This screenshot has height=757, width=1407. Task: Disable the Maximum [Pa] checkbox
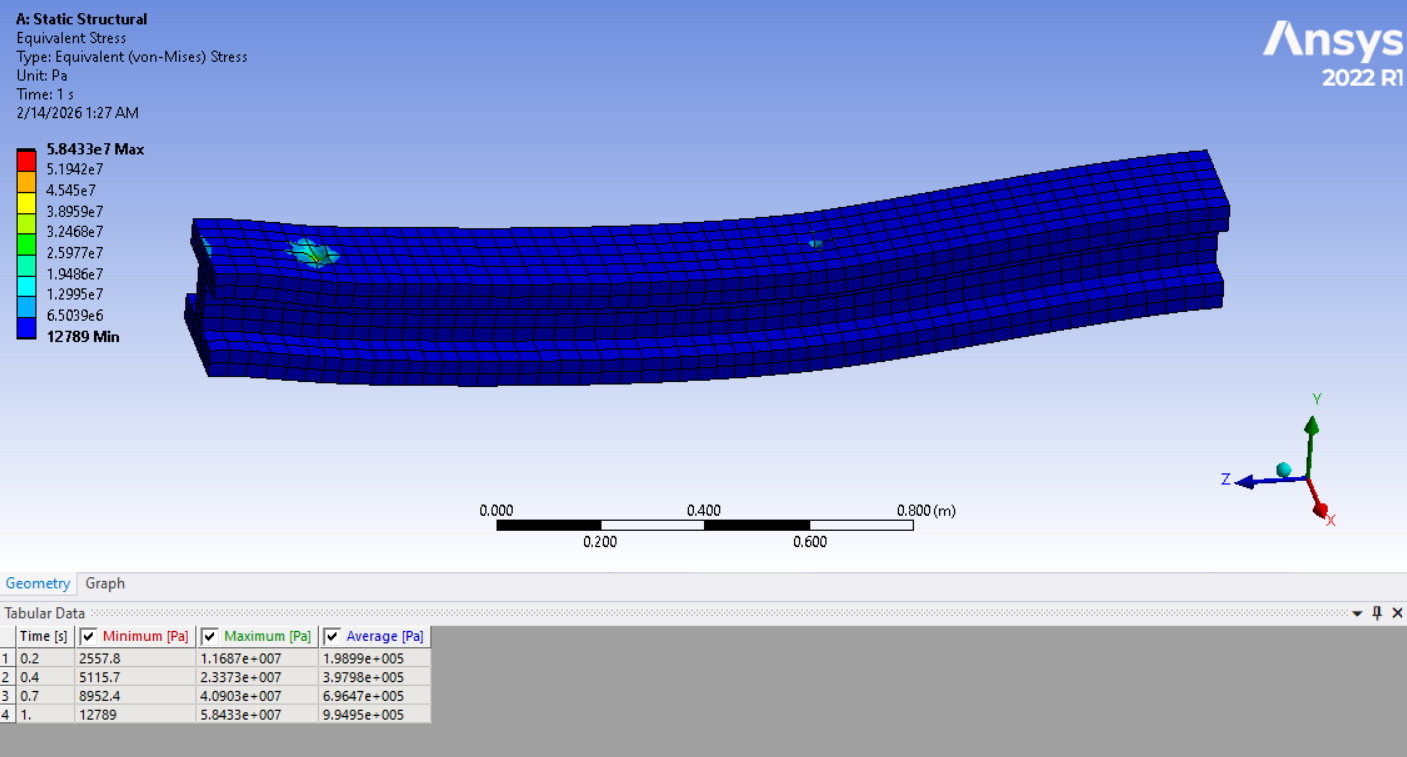pos(210,636)
